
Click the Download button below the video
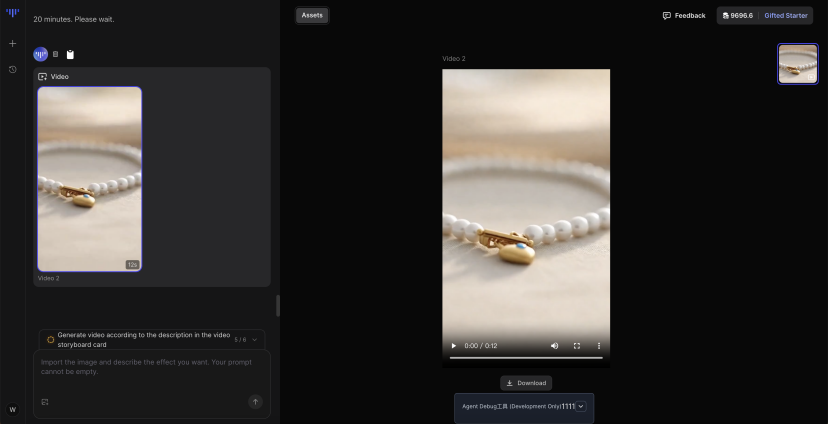click(x=526, y=383)
